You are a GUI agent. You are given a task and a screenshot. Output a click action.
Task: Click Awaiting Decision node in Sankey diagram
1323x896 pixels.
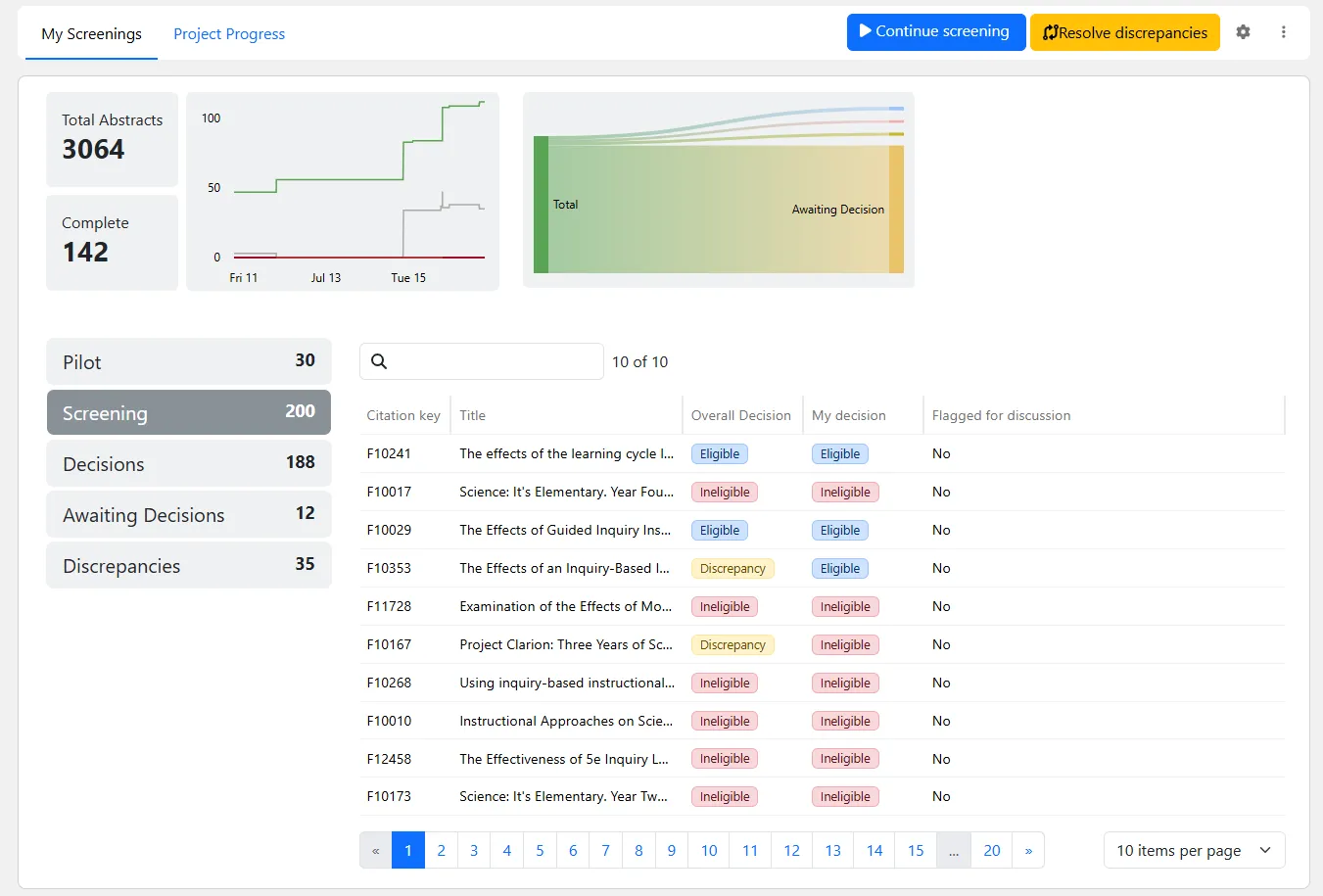coord(896,210)
